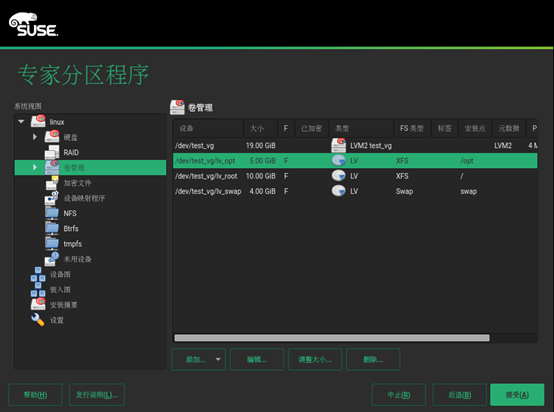Sort by the FS 类型 column header
Image resolution: width=554 pixels, height=412 pixels.
click(412, 128)
